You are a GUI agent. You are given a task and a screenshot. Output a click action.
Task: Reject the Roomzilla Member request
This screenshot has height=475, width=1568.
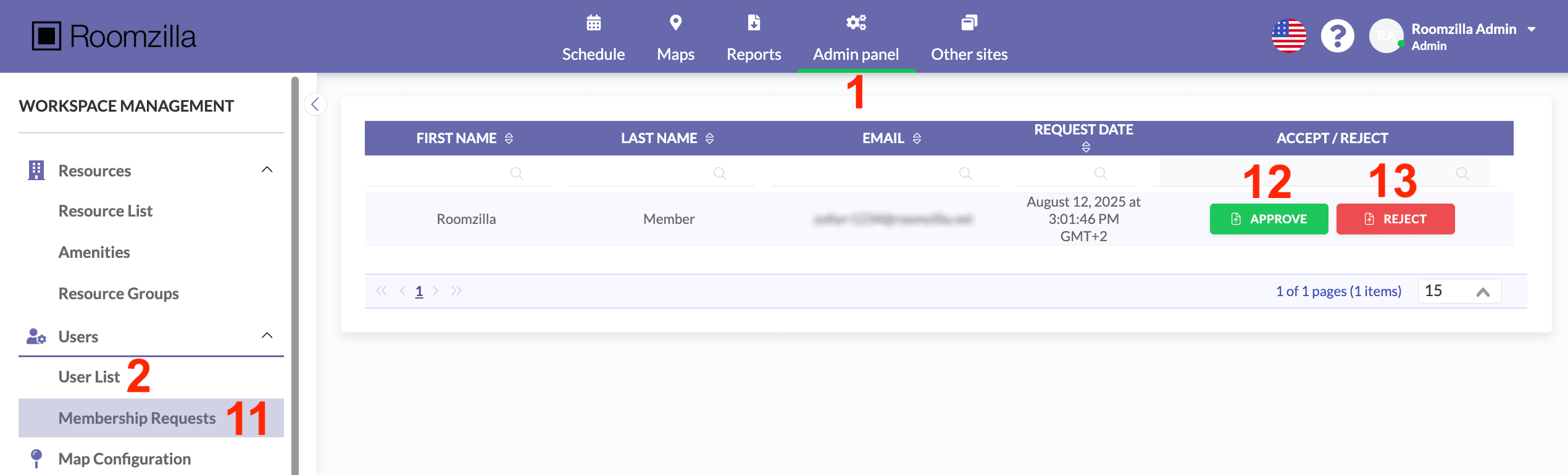(x=1395, y=219)
